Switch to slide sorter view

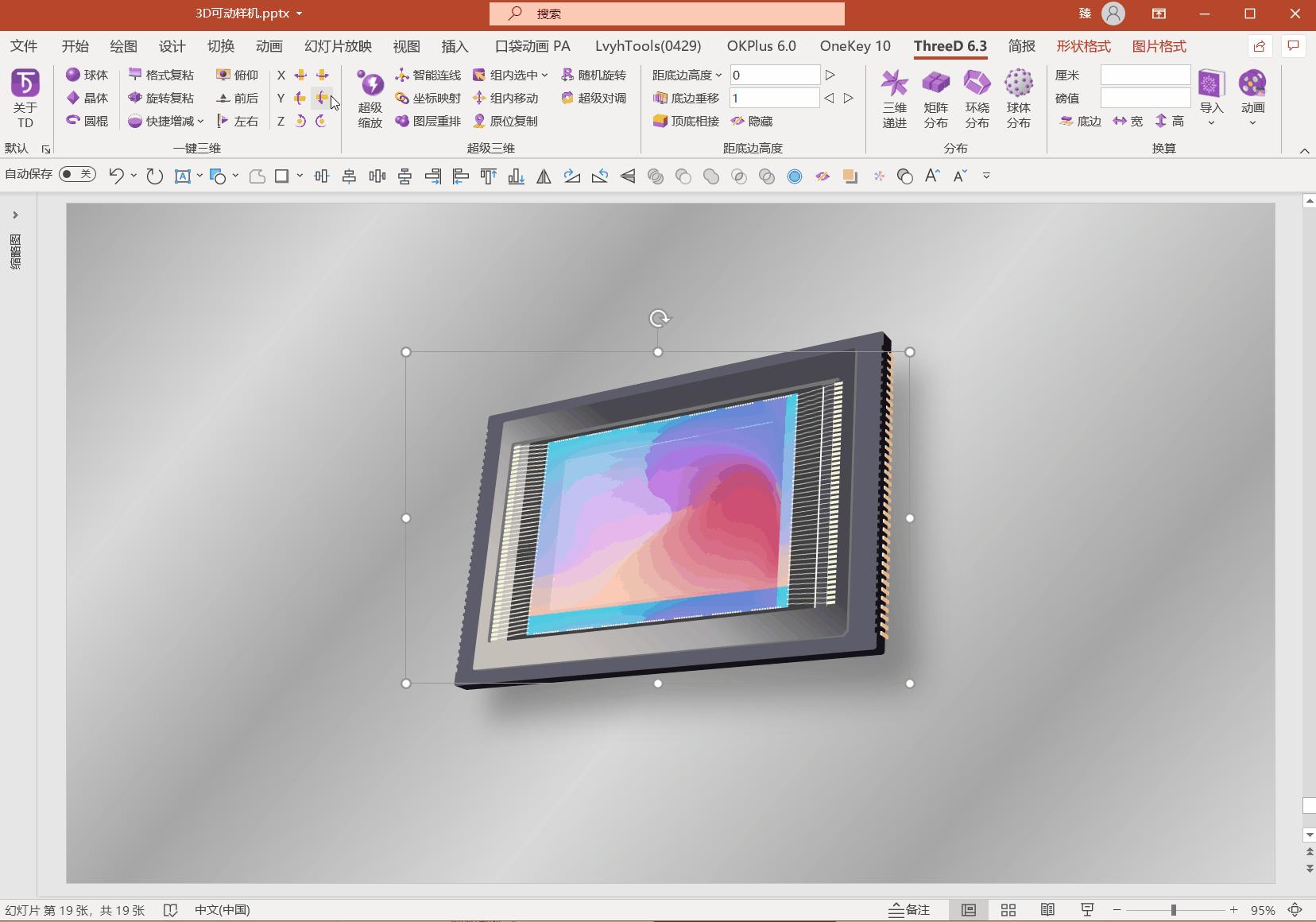click(1008, 910)
